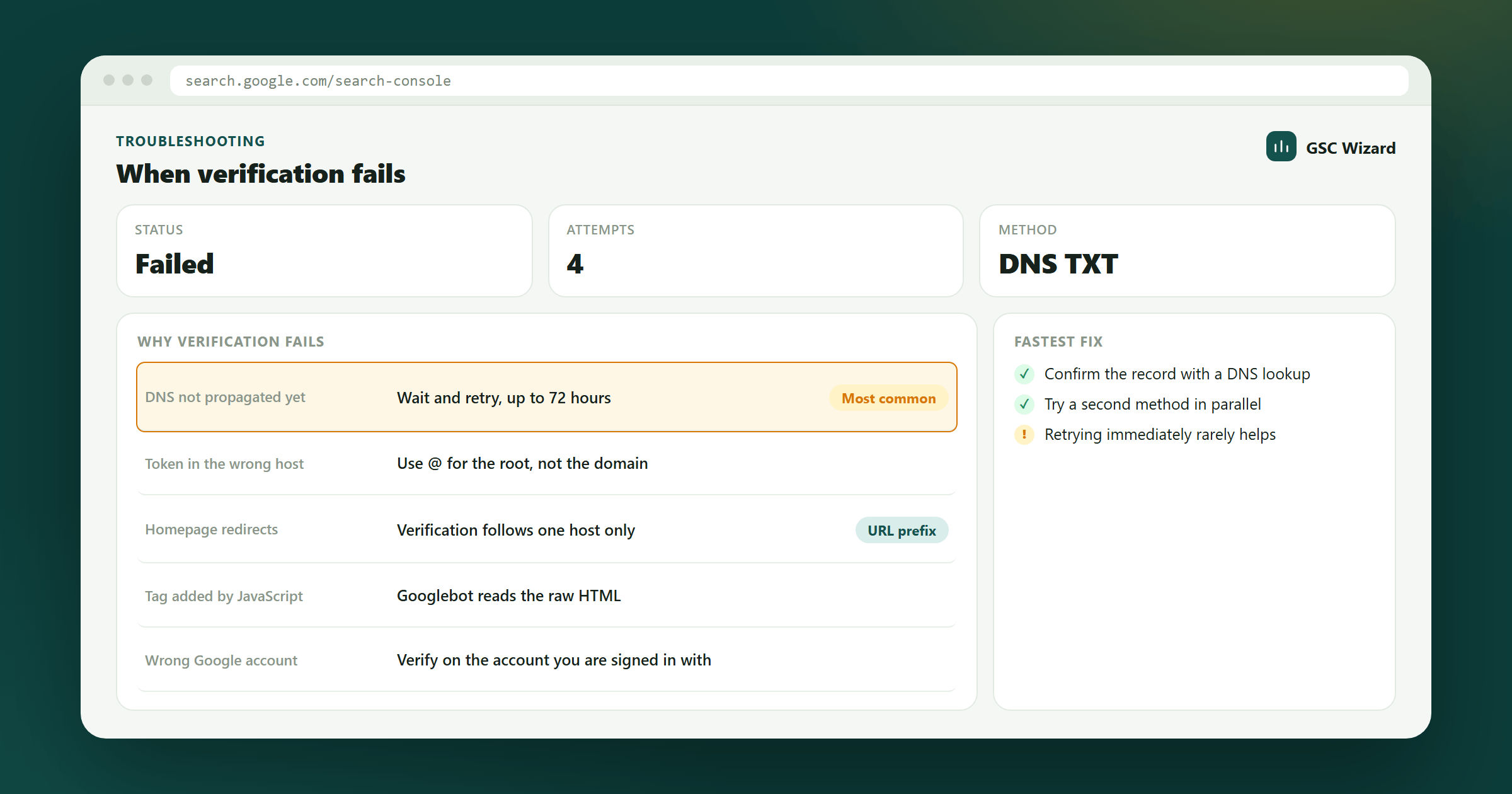The width and height of the screenshot is (1512, 794).
Task: Click the 'GSC Wizard' brand name
Action: pyautogui.click(x=1351, y=148)
